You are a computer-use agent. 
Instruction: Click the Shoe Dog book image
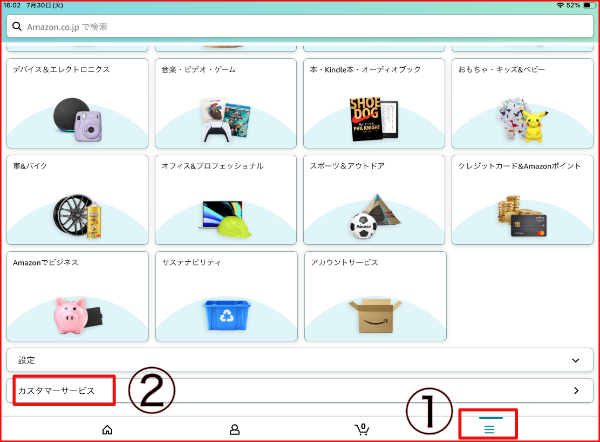(x=373, y=119)
